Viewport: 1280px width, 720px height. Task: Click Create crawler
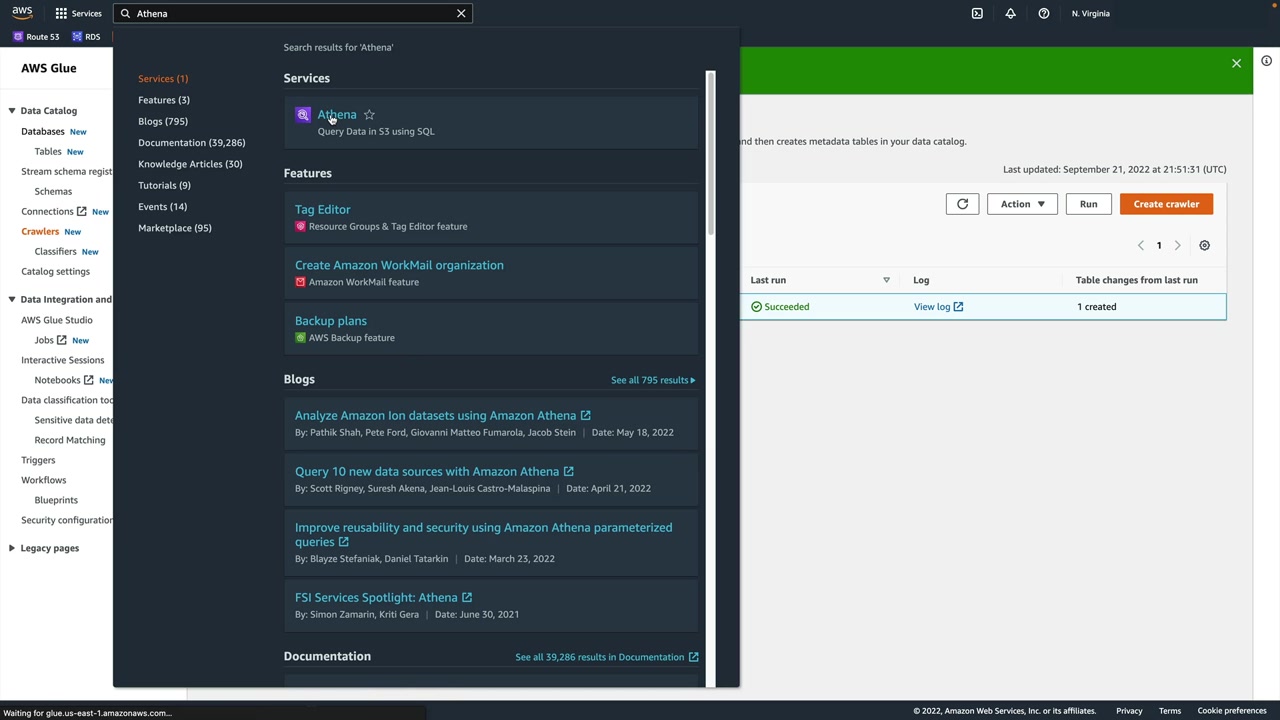coord(1166,204)
